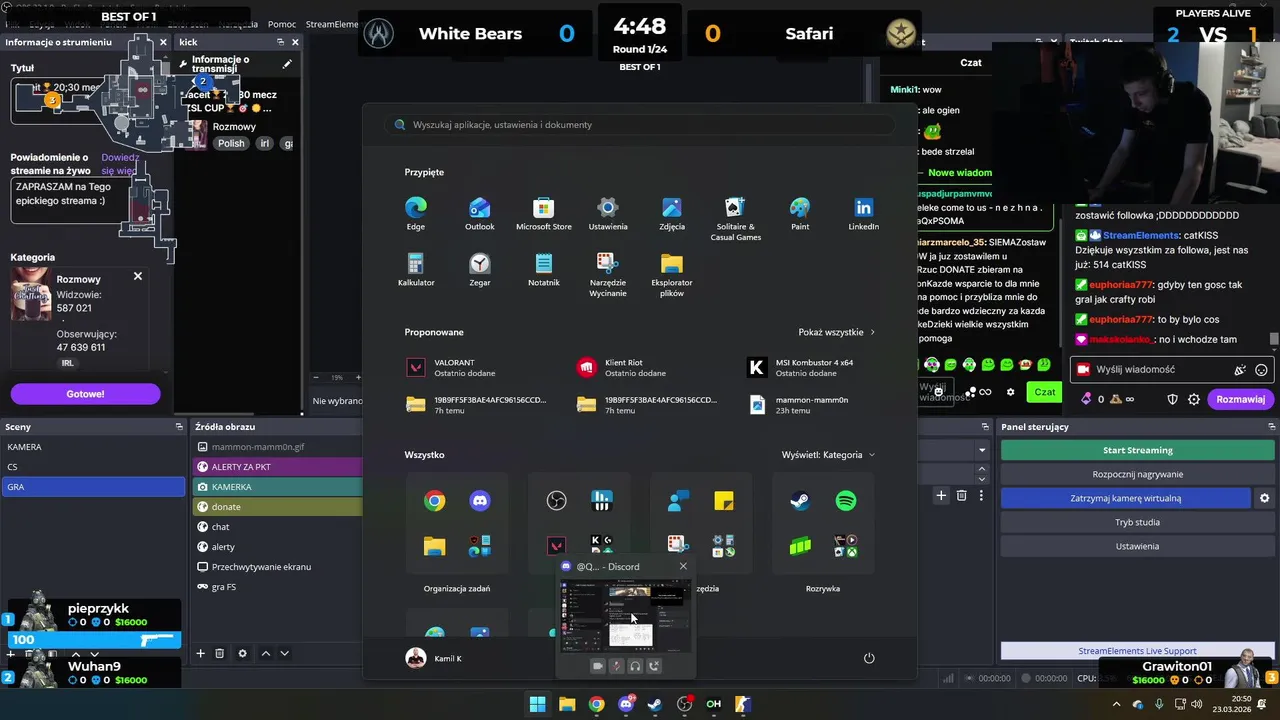Open Notatnik pinned app
The height and width of the screenshot is (720, 1280).
tap(544, 270)
